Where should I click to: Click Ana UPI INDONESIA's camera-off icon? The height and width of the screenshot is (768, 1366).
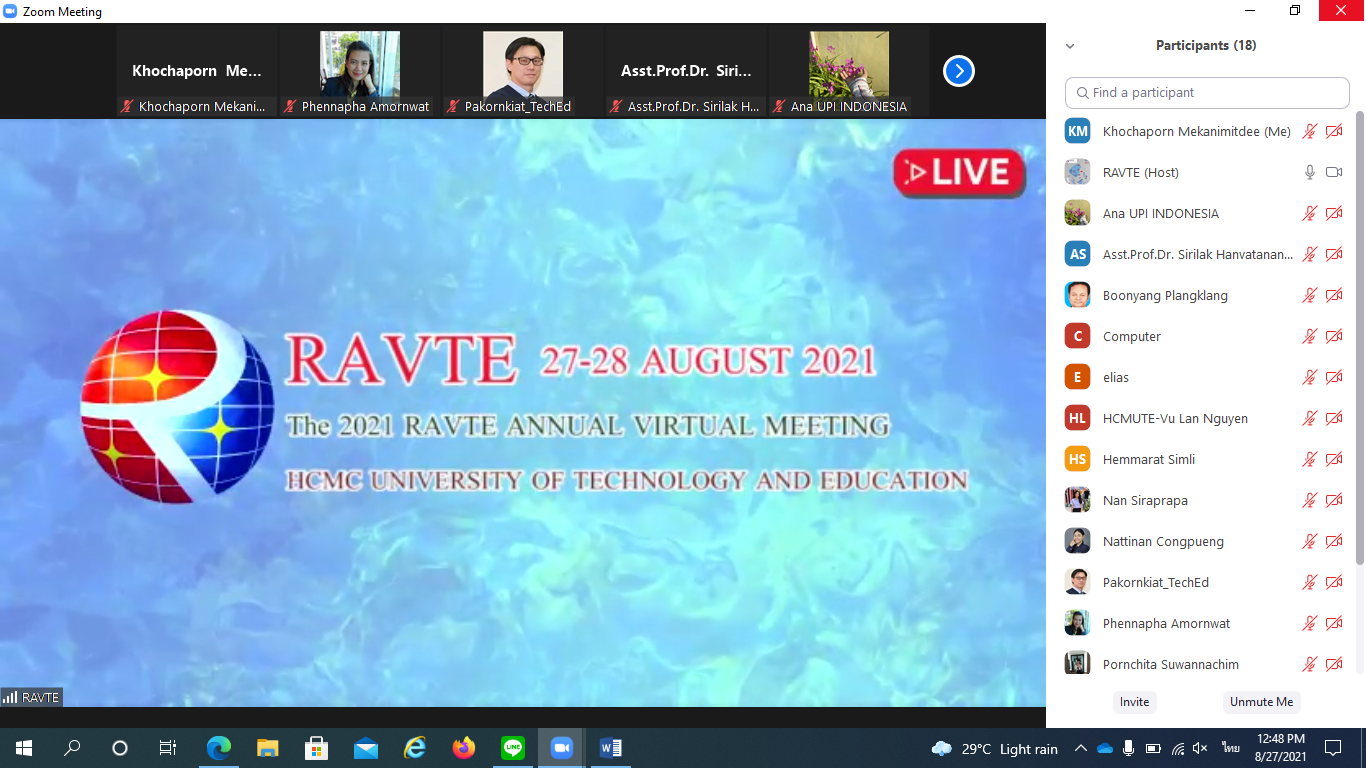point(1334,213)
